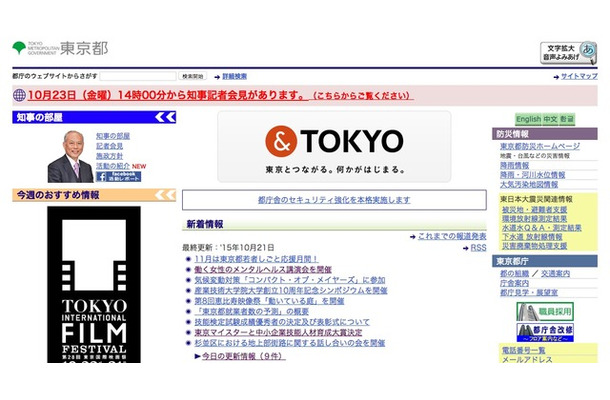Collapse the 今週のおすすめ情報 panel with the double-arrow icon
Image resolution: width=610 pixels, height=400 pixels.
[165, 195]
